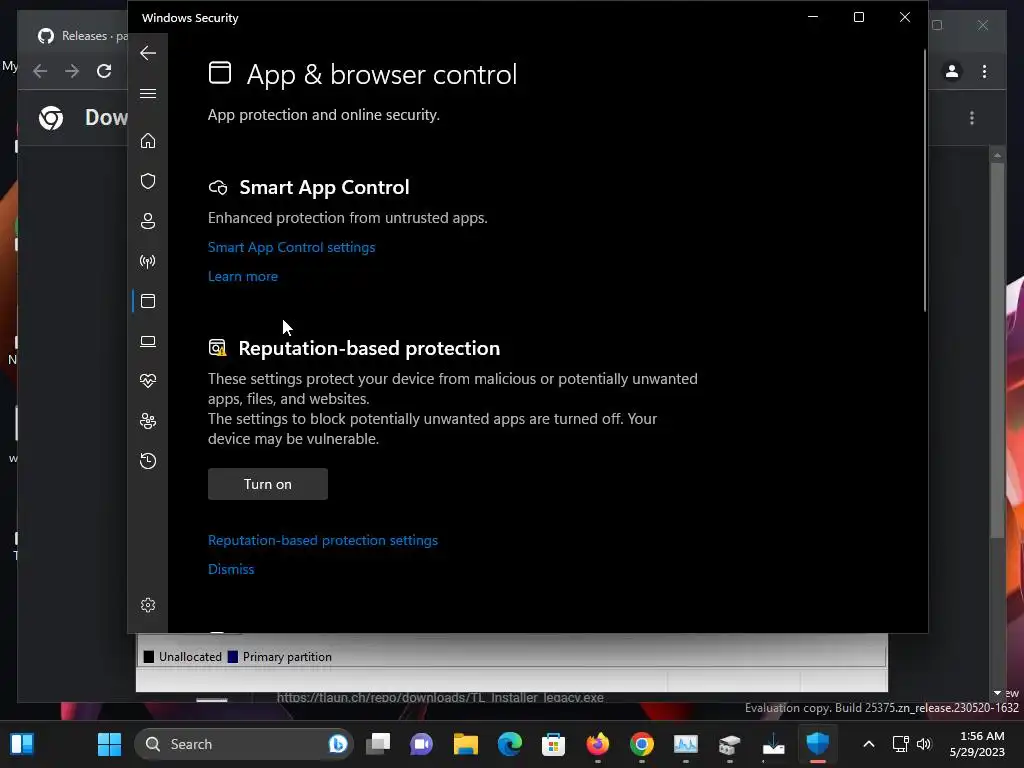Open the Home sidebar icon

(x=148, y=141)
